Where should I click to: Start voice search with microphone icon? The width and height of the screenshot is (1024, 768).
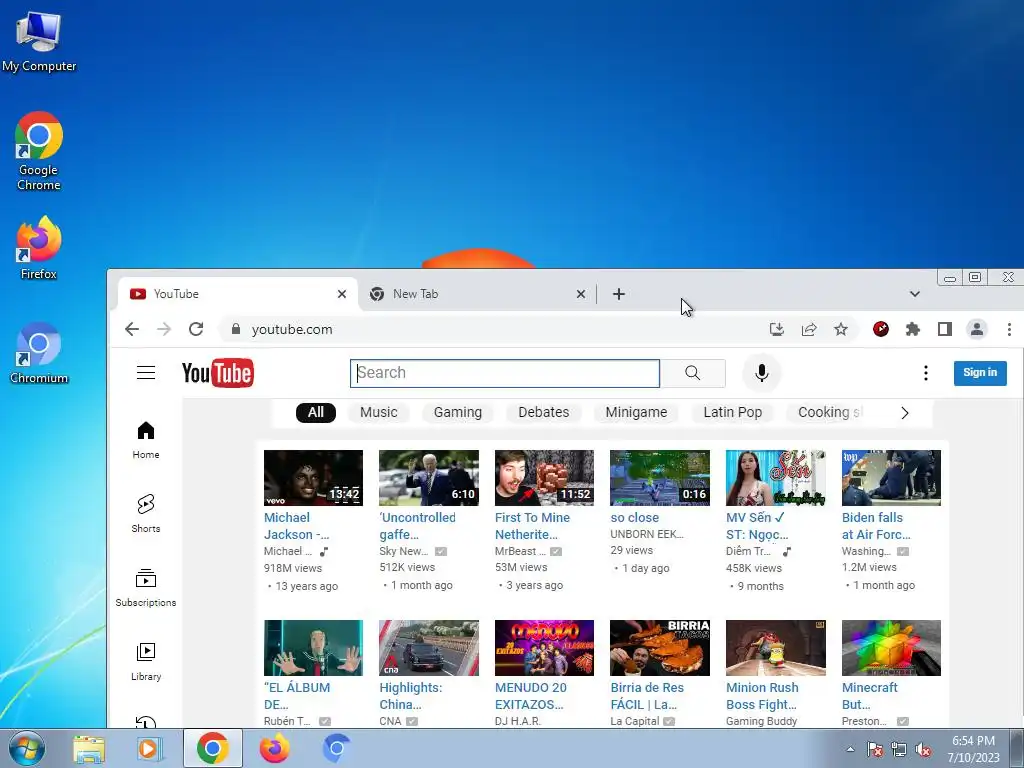click(x=761, y=373)
